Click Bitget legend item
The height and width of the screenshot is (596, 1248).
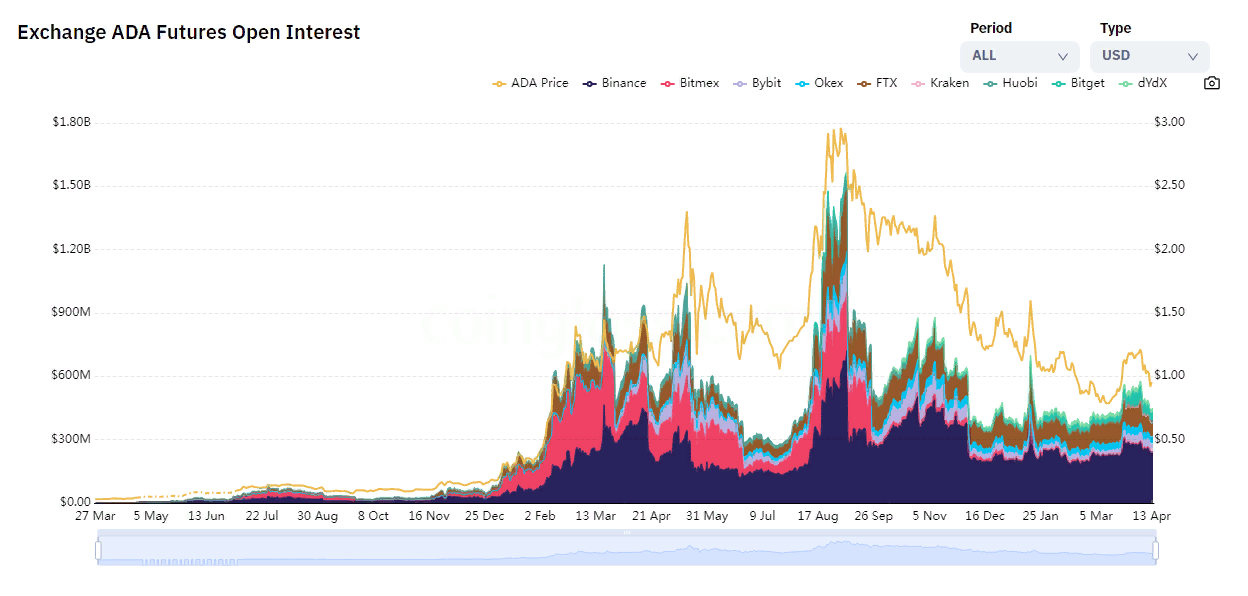tap(1078, 83)
